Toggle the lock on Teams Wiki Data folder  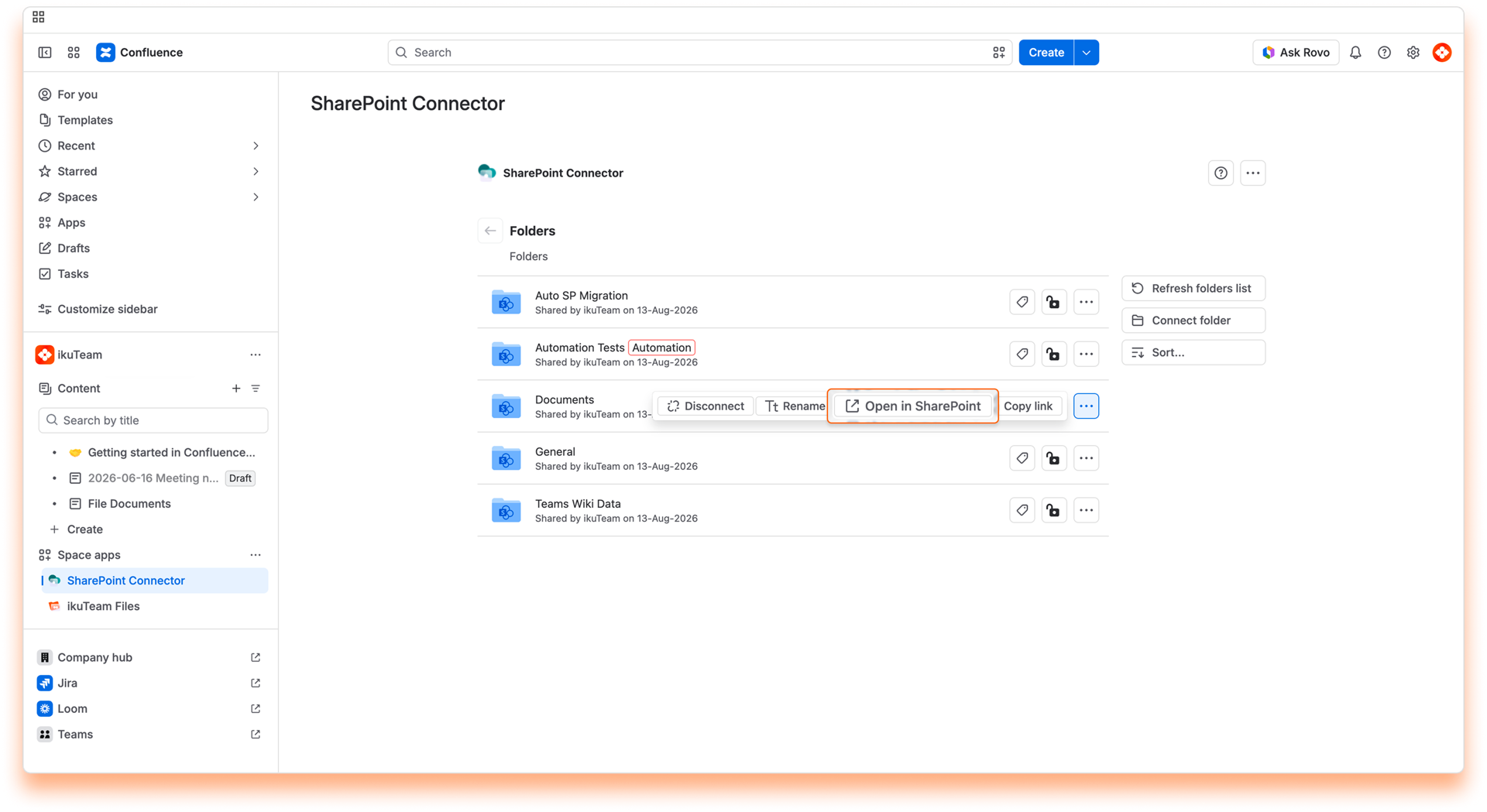[x=1053, y=510]
